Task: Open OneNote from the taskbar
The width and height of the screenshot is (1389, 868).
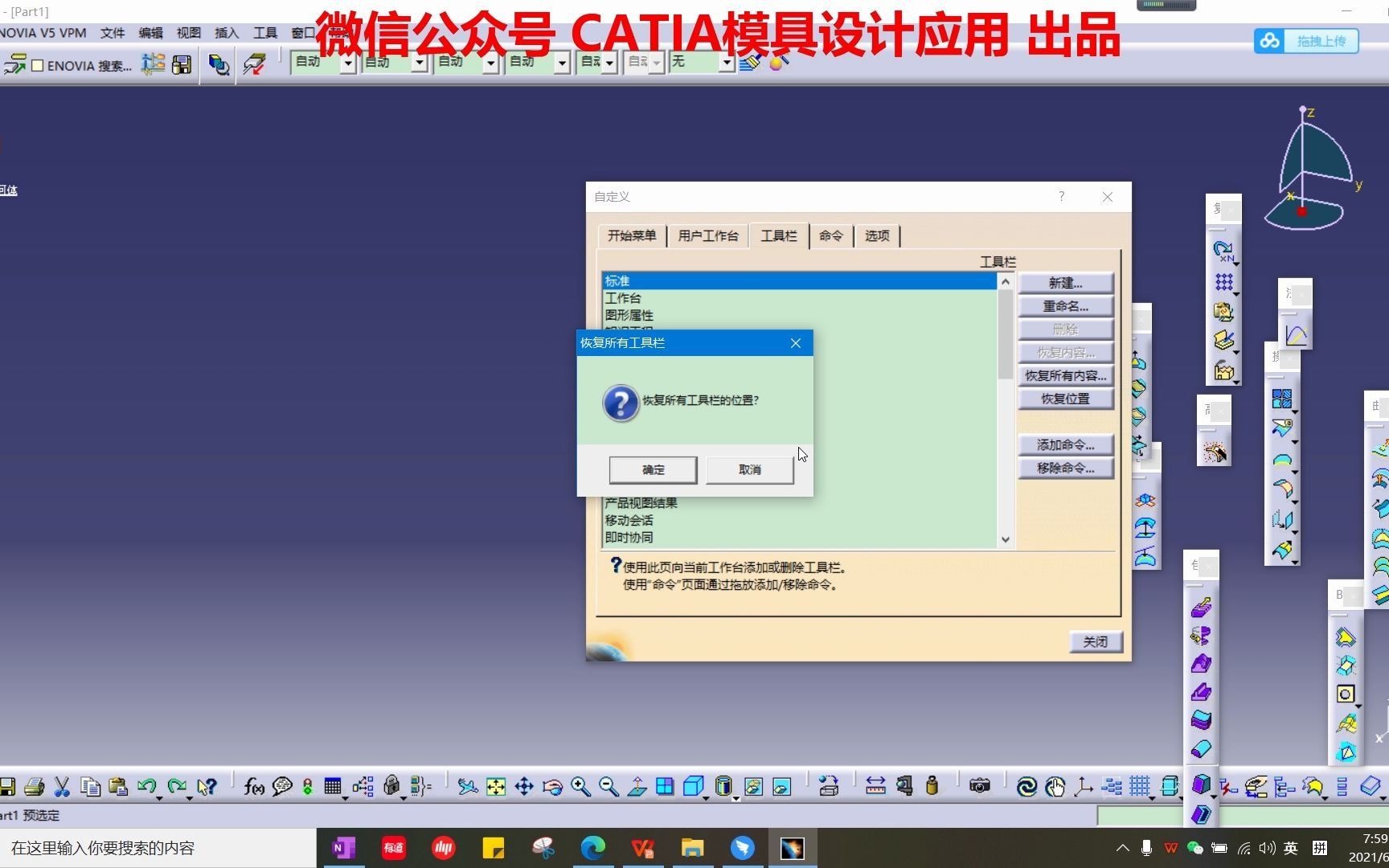Action: [343, 848]
